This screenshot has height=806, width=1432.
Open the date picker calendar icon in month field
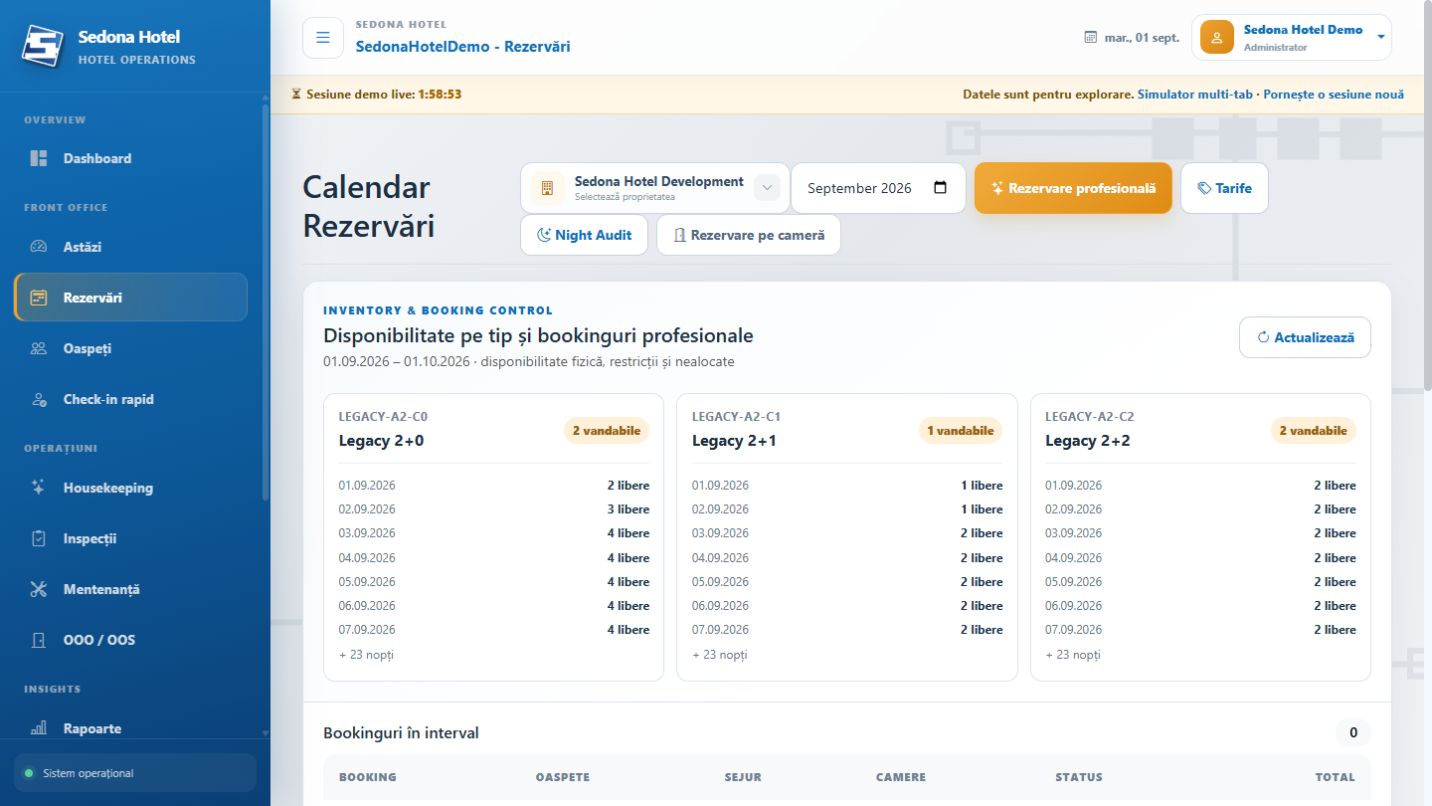pos(940,188)
